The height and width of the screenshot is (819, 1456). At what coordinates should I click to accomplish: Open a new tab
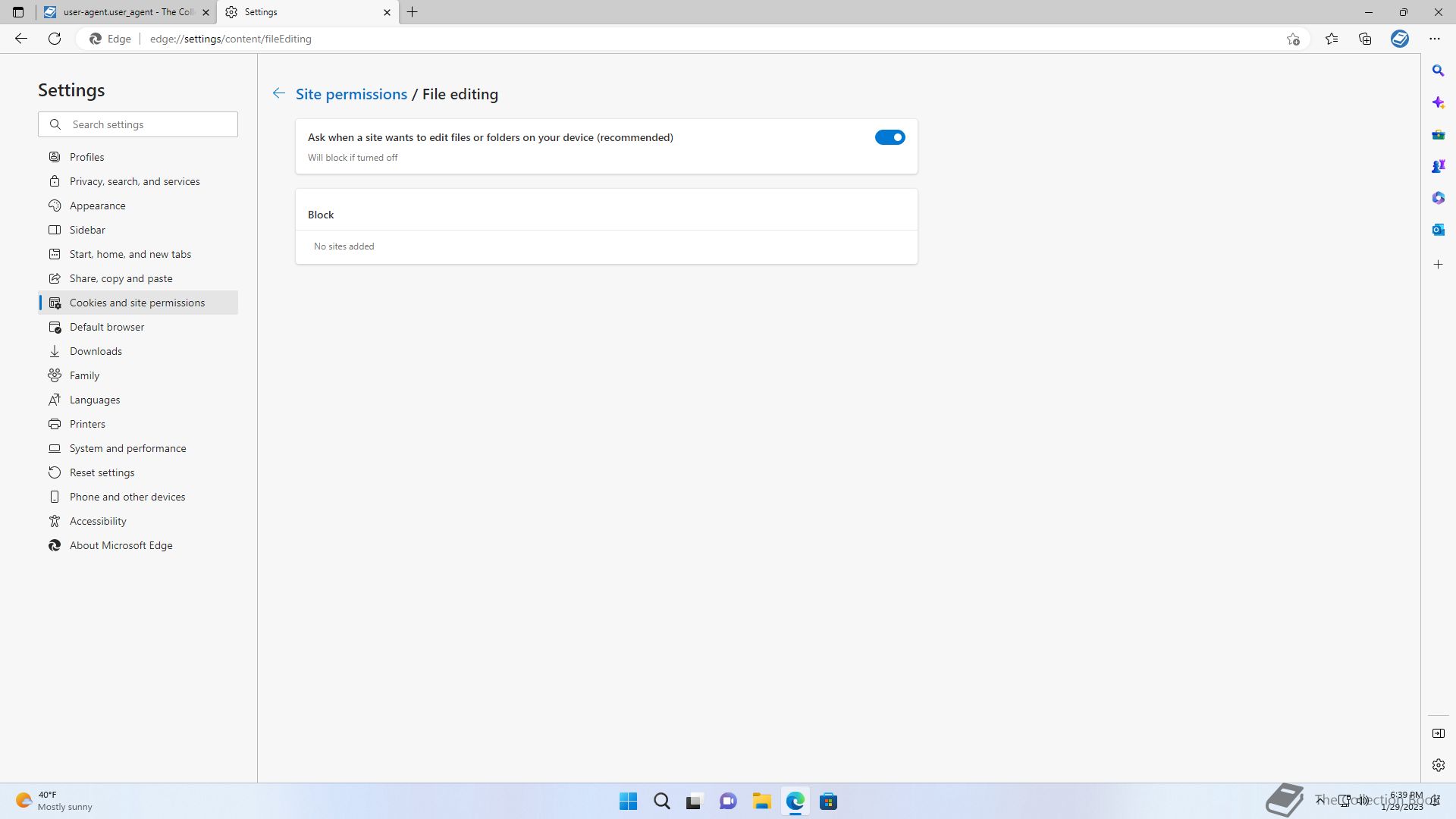pos(413,12)
